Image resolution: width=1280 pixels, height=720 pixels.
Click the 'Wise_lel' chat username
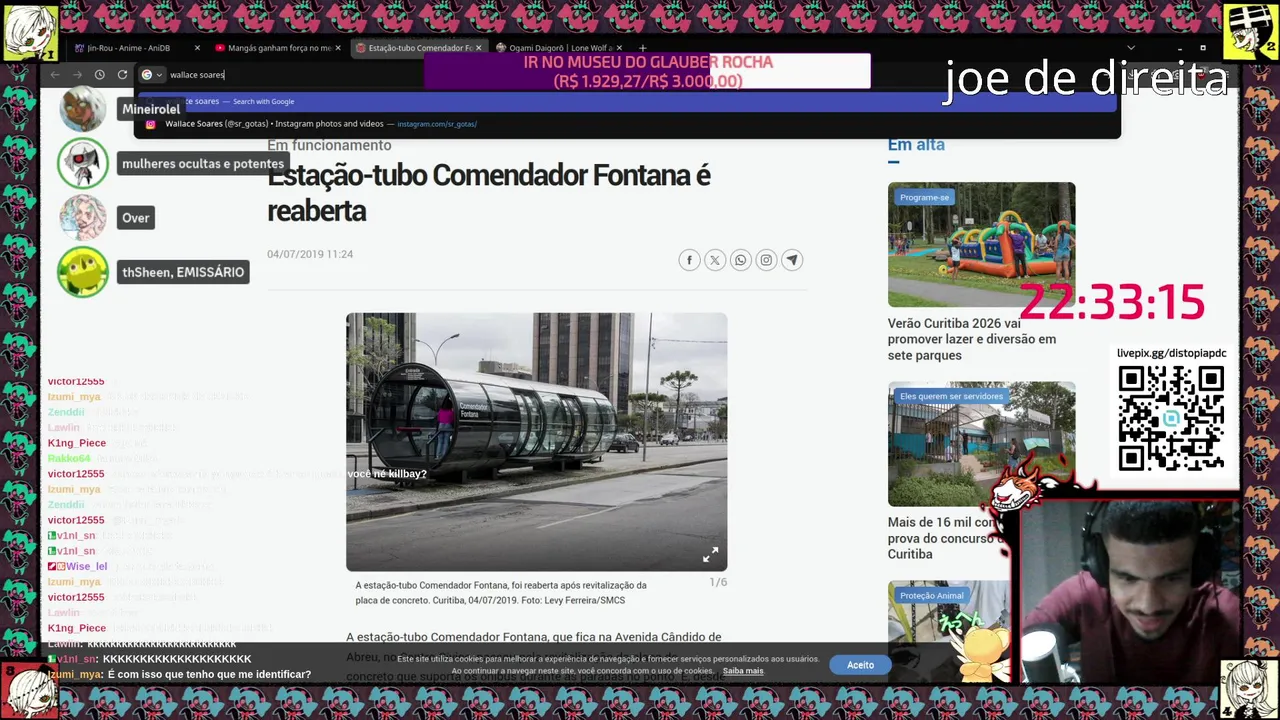pyautogui.click(x=87, y=566)
